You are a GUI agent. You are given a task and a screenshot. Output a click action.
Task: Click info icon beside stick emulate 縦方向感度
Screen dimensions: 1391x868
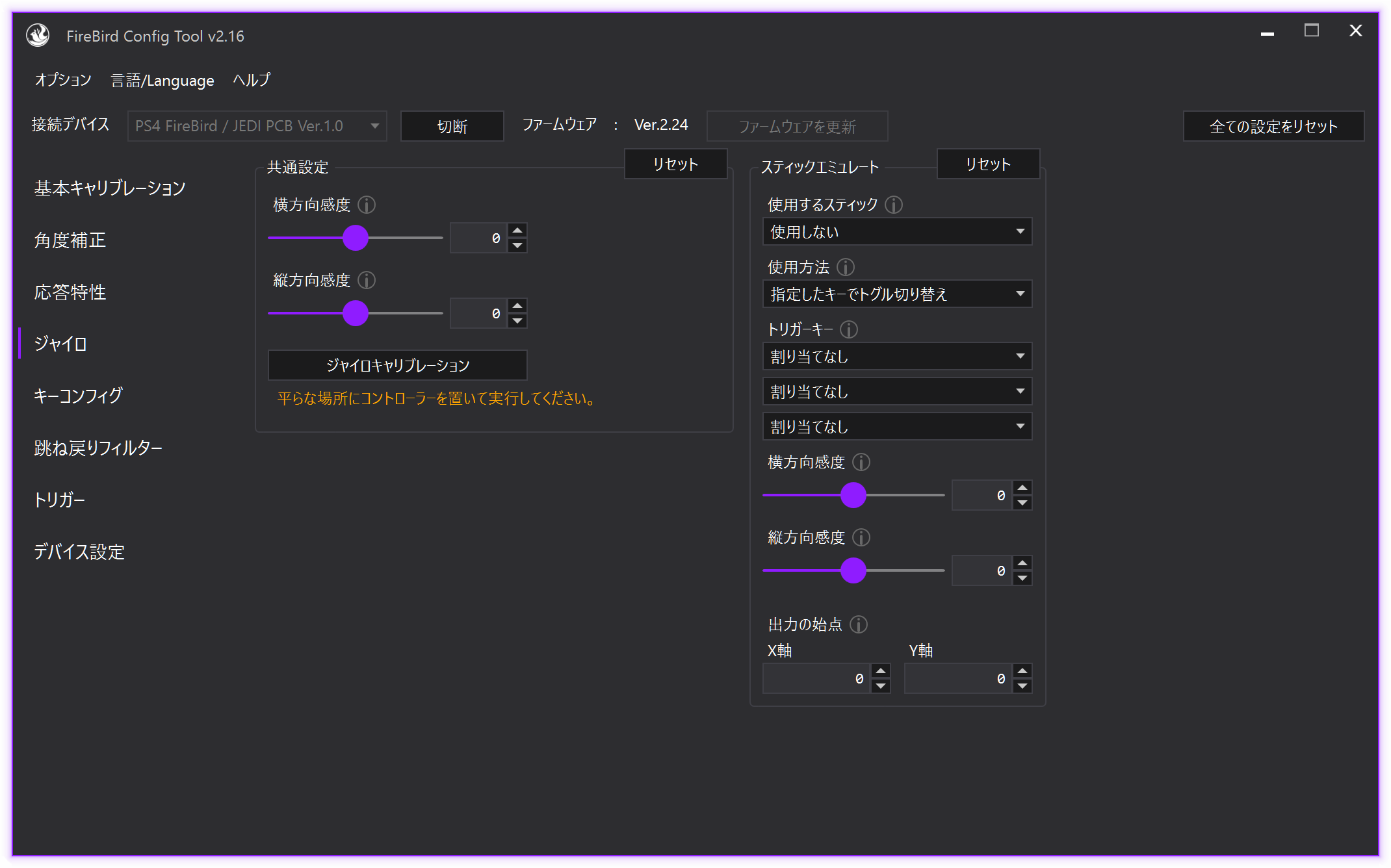pyautogui.click(x=861, y=538)
